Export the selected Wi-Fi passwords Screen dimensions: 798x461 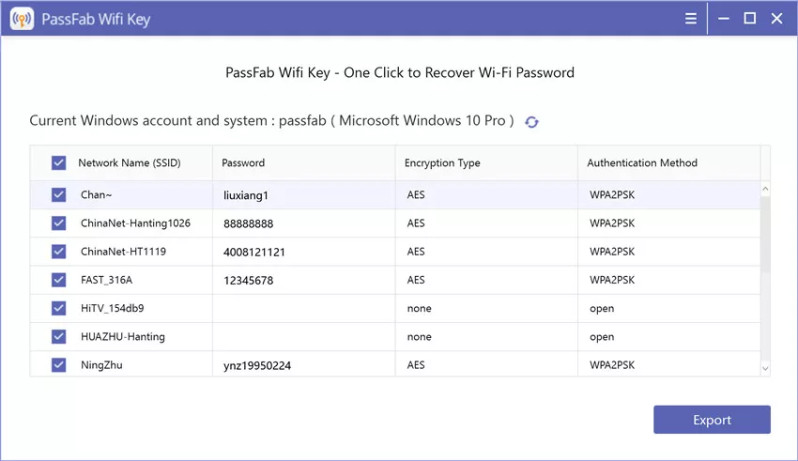711,420
